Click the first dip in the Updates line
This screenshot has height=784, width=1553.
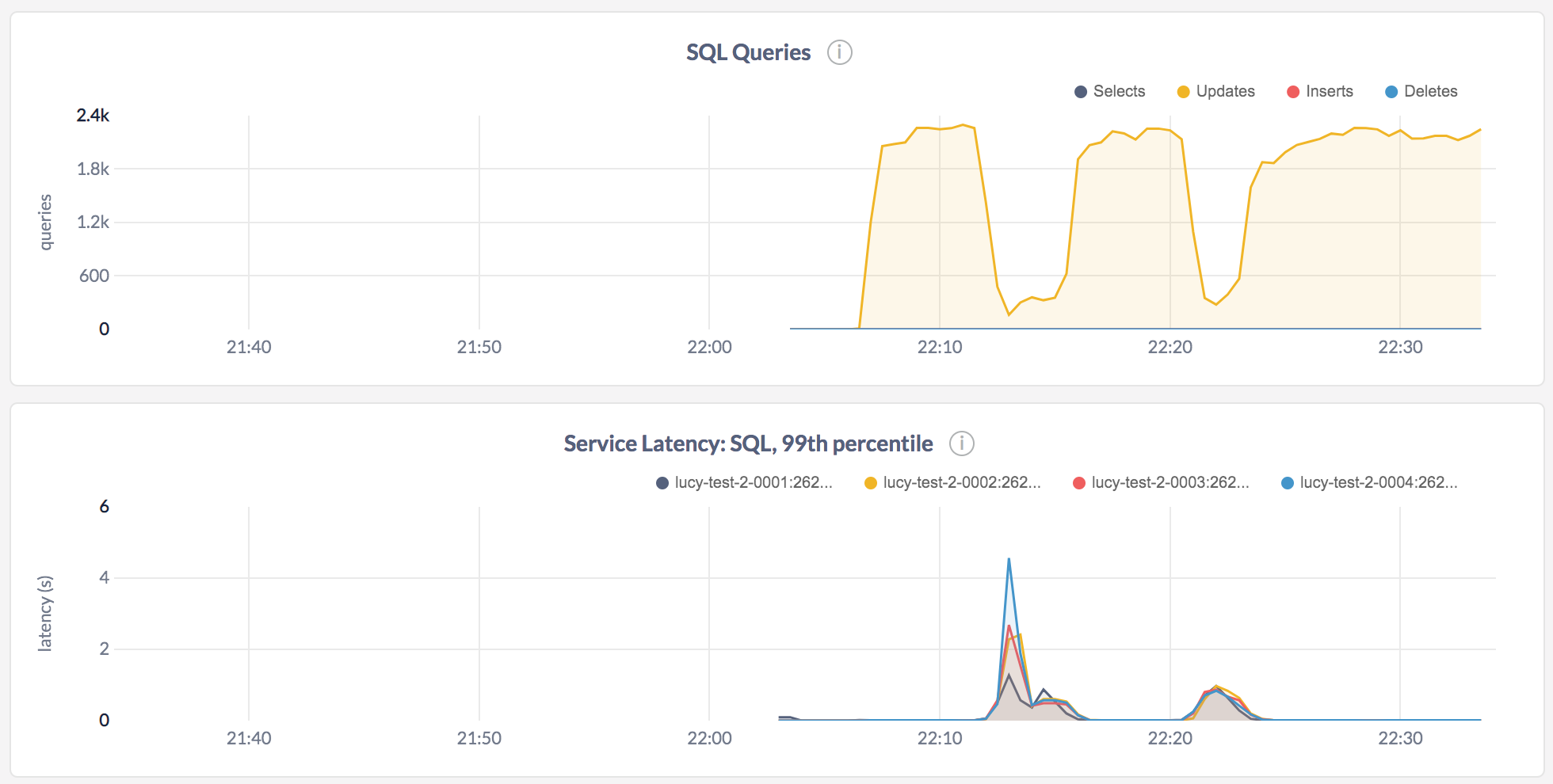point(1009,314)
